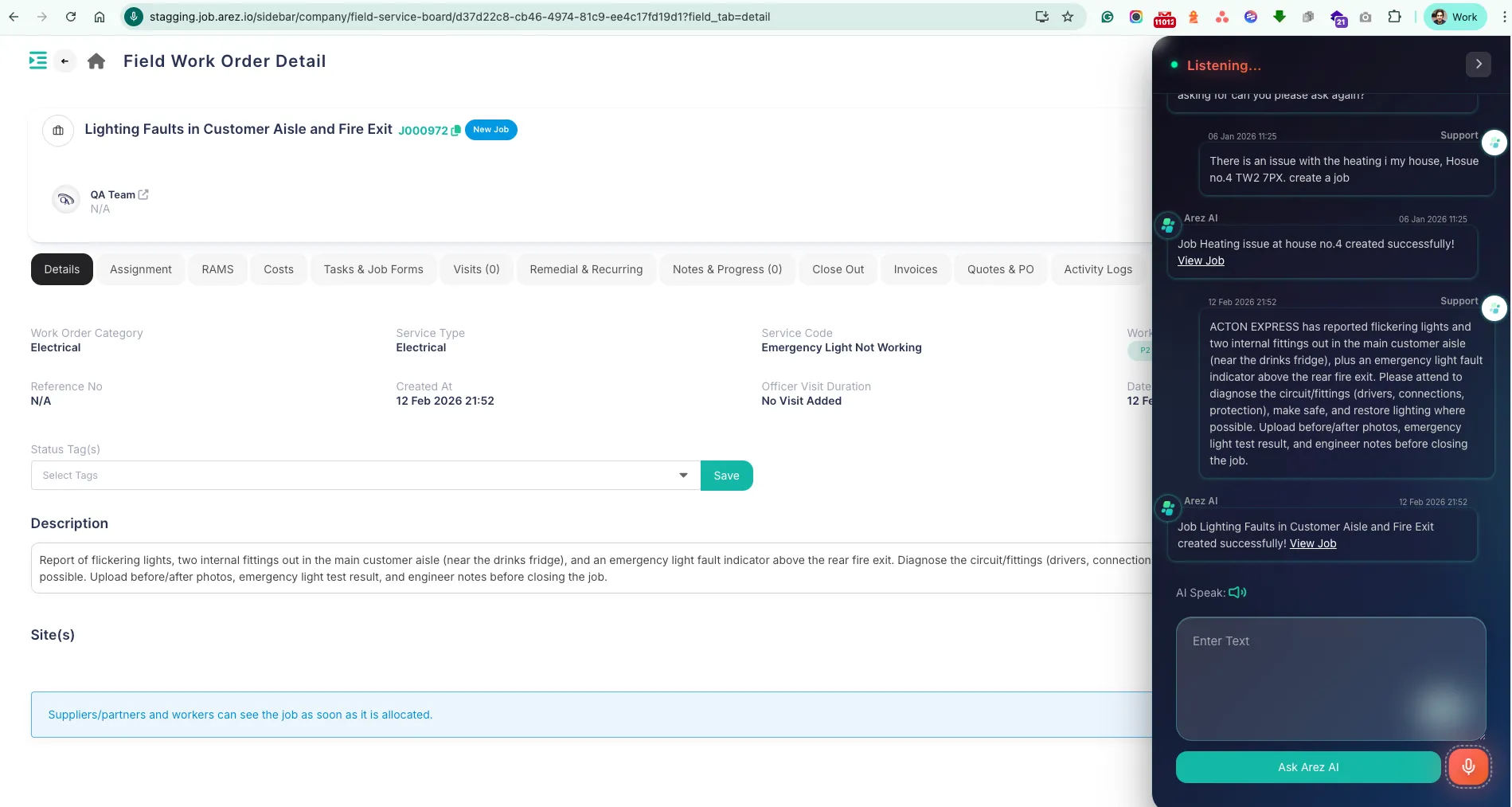Open Chrome Work profile menu
Viewport: 1512px width, 807px height.
point(1455,17)
